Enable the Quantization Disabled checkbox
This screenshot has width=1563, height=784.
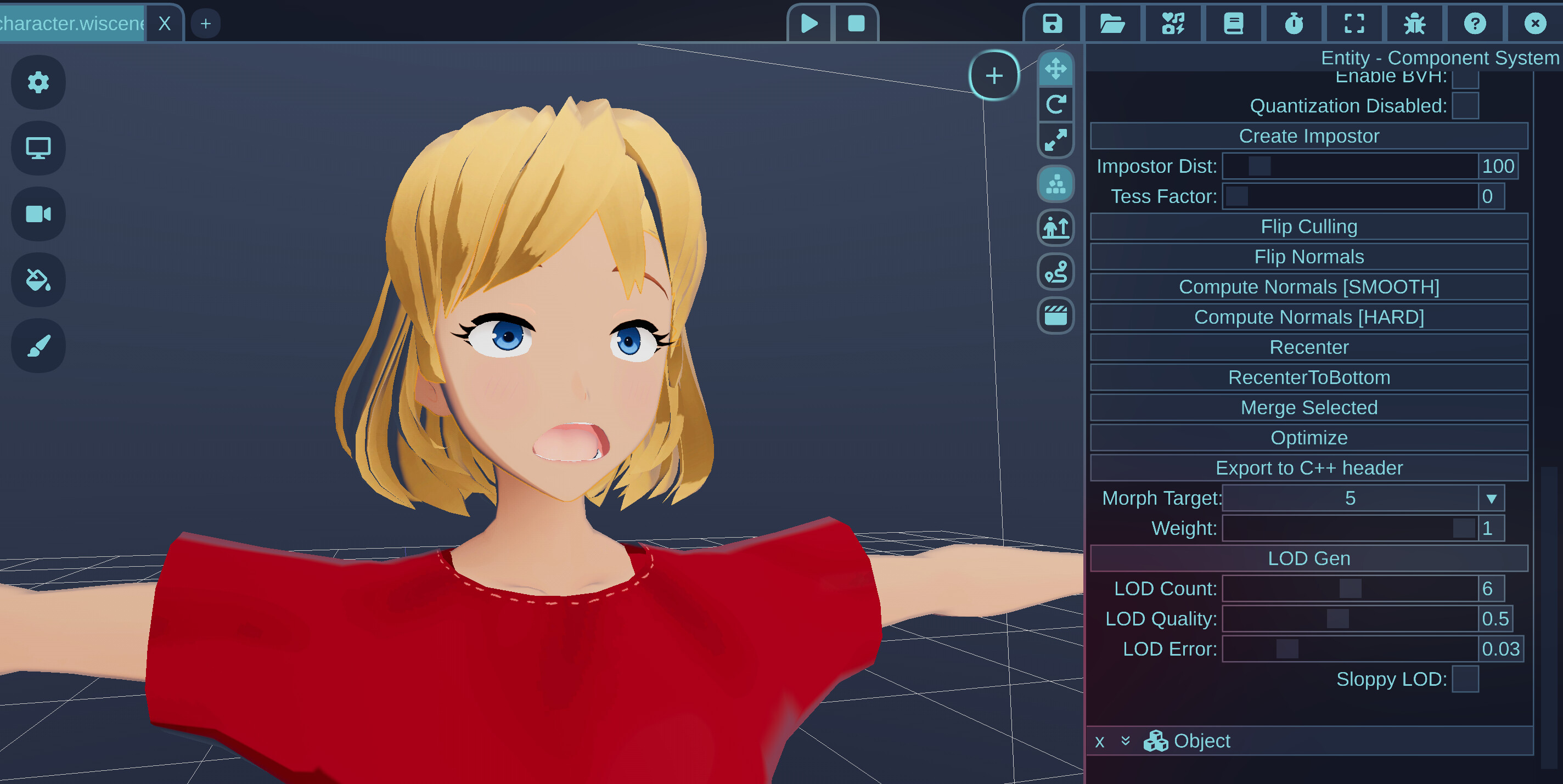[1466, 105]
